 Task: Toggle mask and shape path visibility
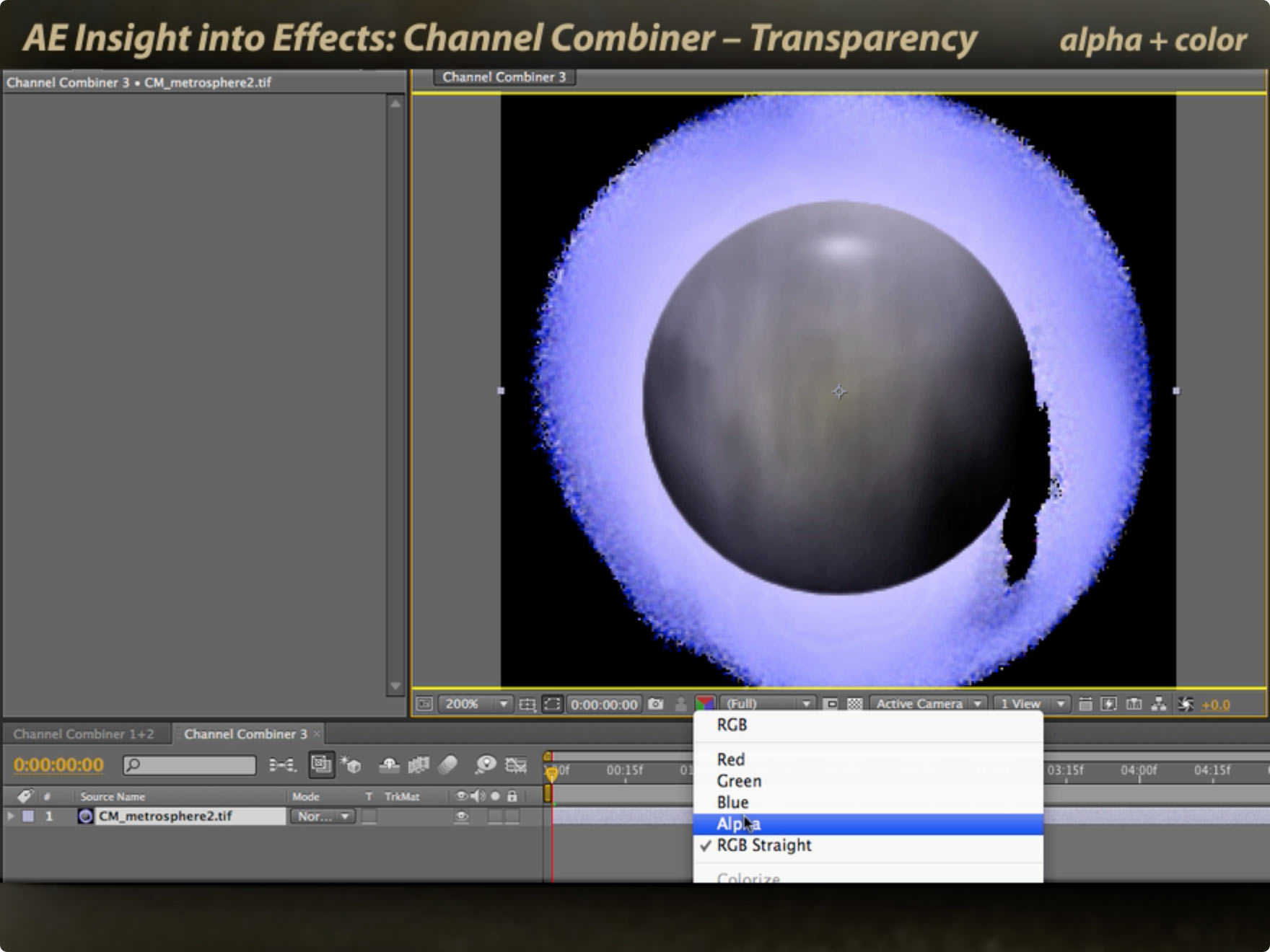click(552, 704)
